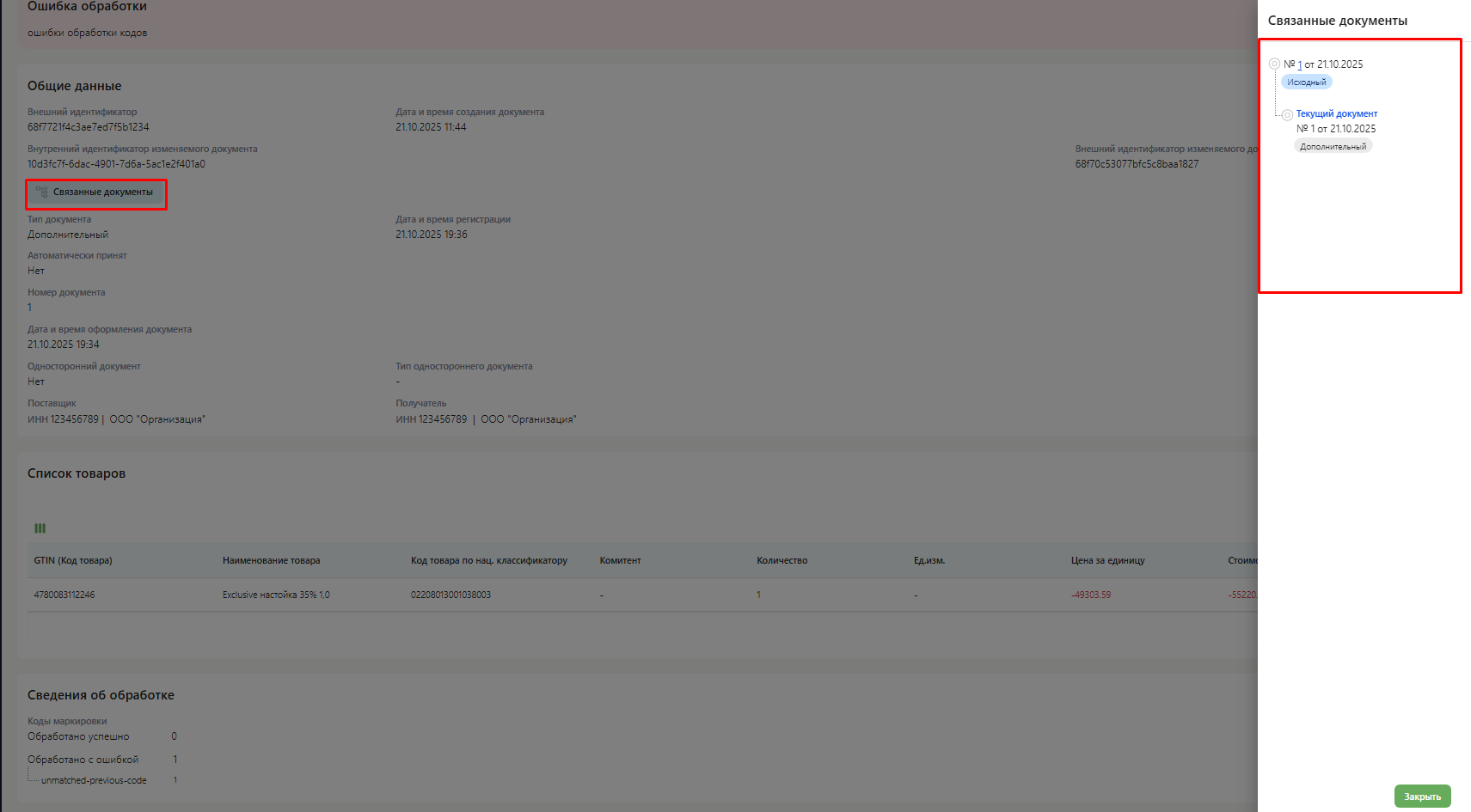Click the Количество column header
This screenshot has width=1471, height=812.
tap(781, 560)
